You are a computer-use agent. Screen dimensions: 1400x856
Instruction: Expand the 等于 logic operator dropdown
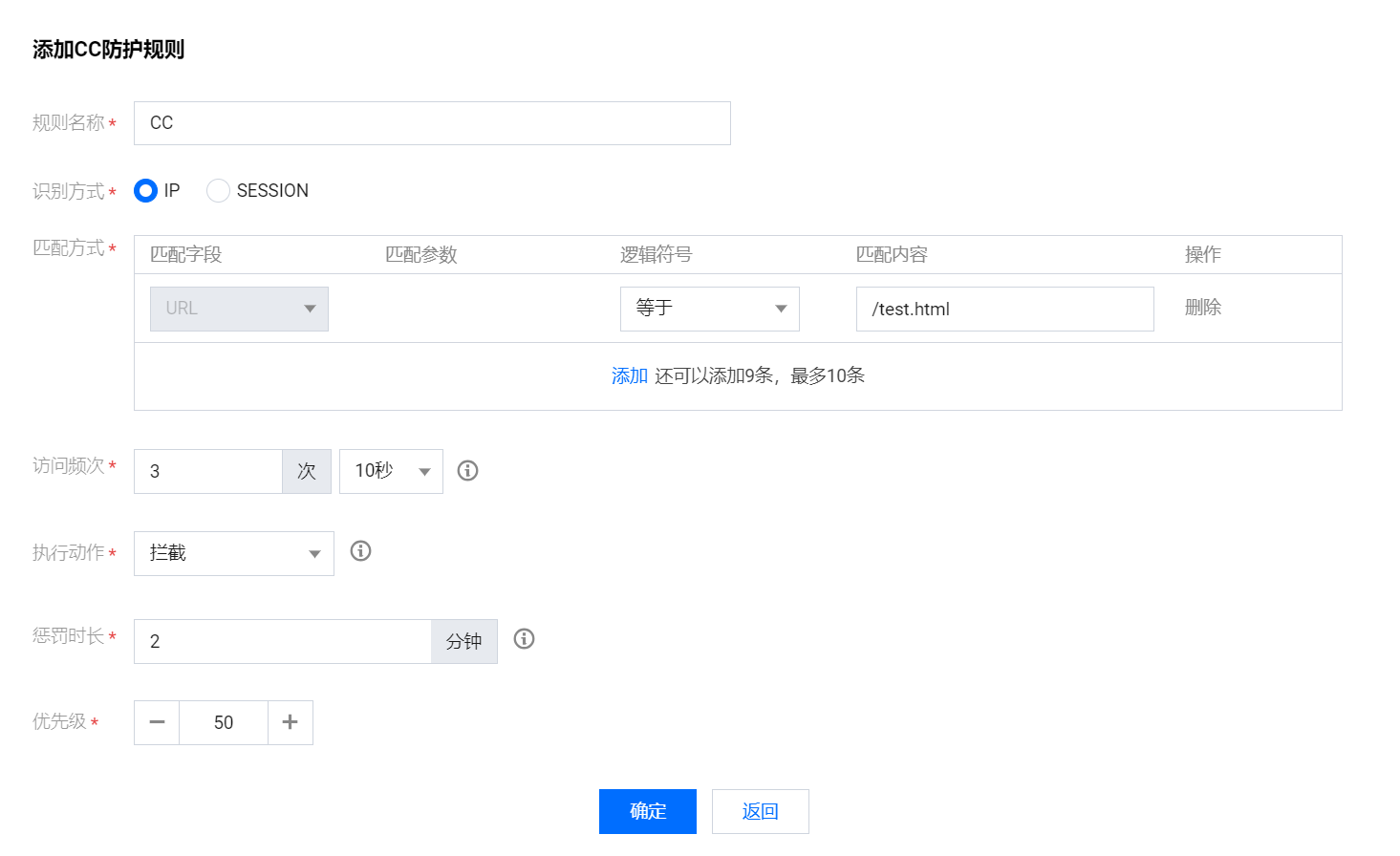[x=709, y=309]
